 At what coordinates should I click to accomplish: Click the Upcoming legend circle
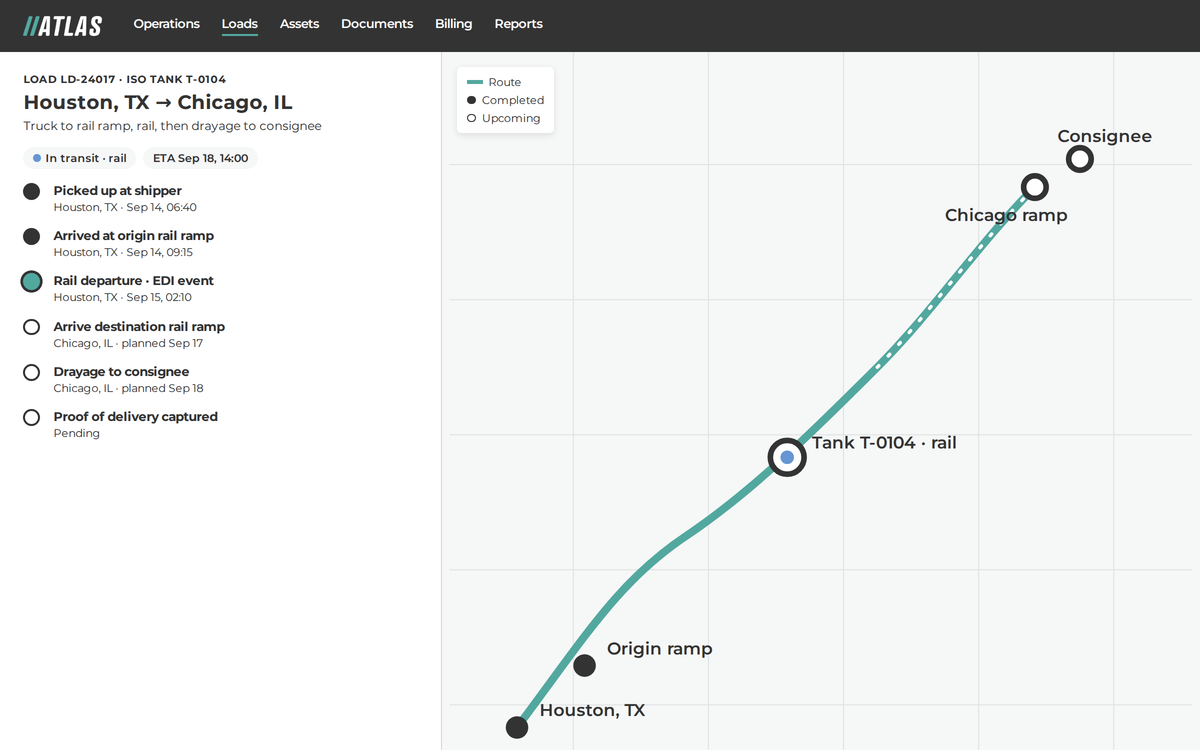tap(471, 118)
